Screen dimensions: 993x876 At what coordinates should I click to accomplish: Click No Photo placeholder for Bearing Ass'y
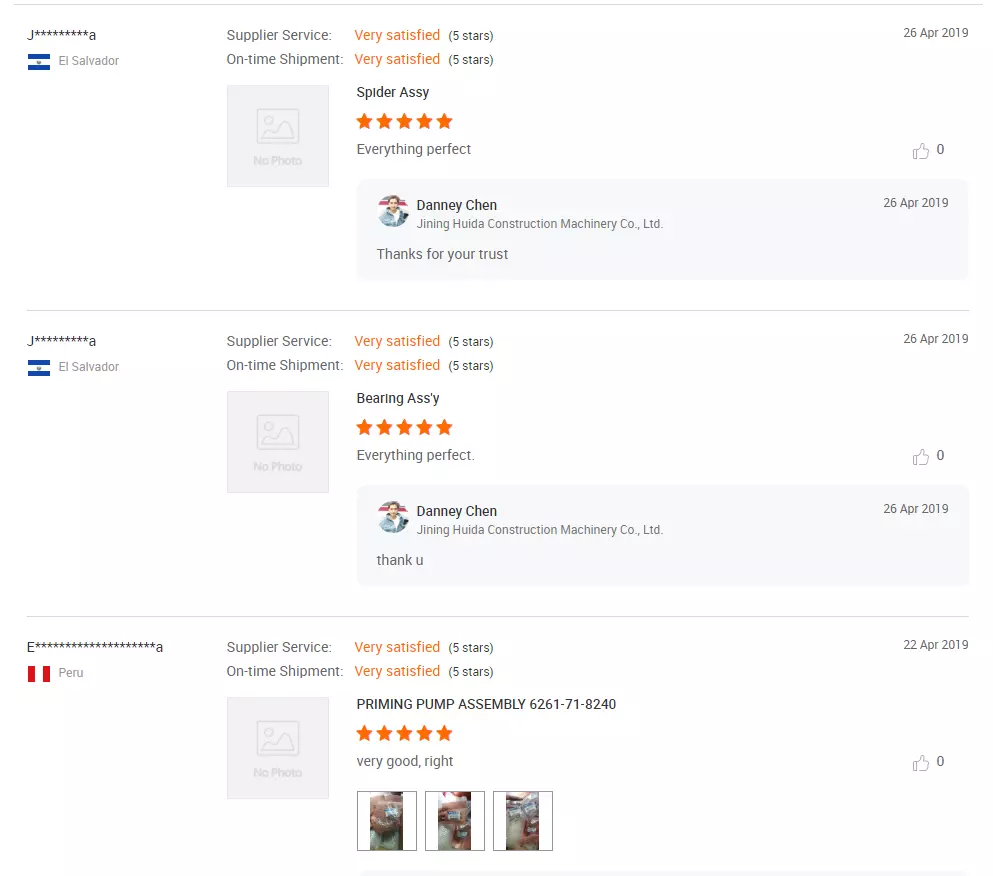pyautogui.click(x=278, y=442)
